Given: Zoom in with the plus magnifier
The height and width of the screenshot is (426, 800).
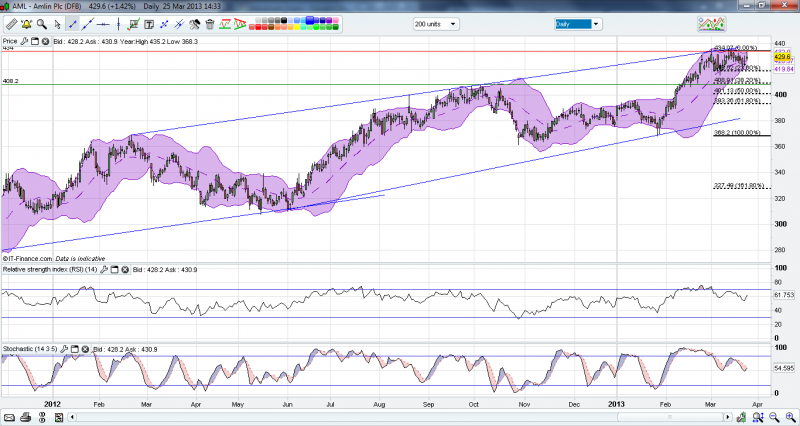Looking at the screenshot, I should click(790, 417).
